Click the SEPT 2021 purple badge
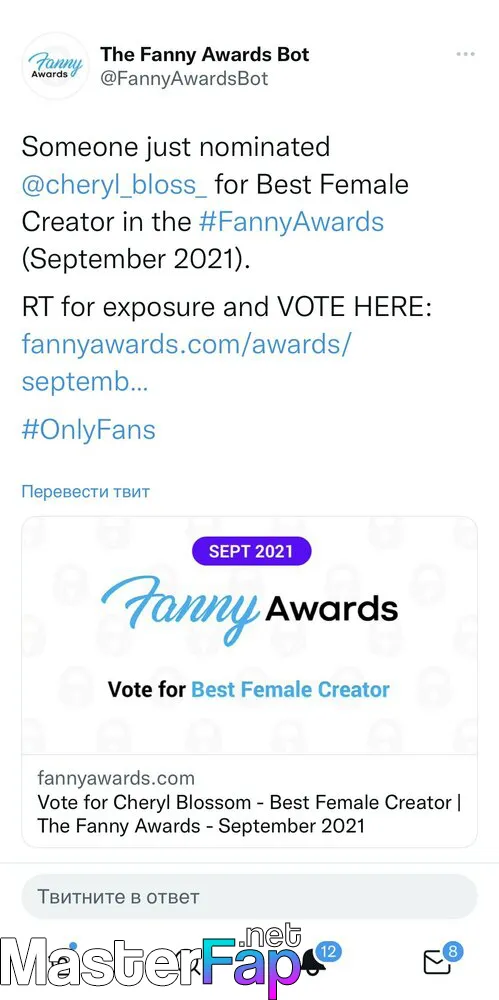 [251, 552]
